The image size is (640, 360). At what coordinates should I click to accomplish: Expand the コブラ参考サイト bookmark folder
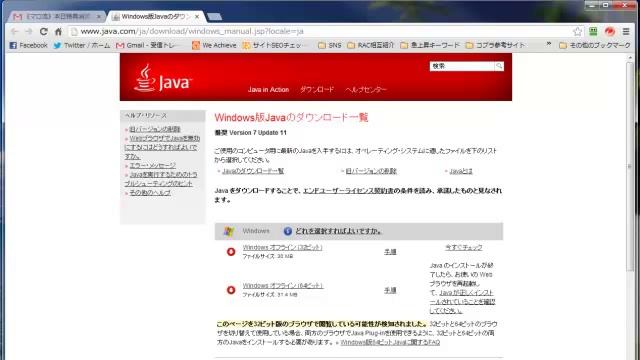click(x=495, y=45)
